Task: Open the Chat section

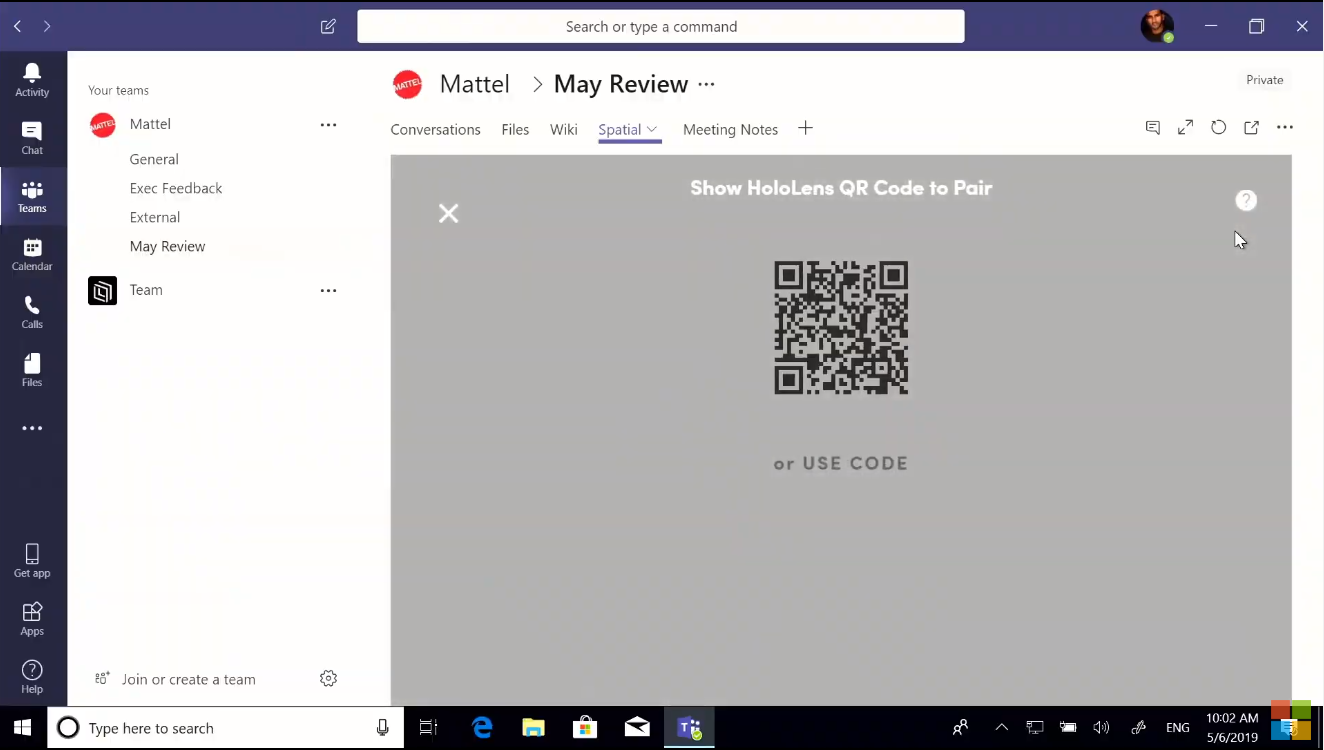Action: (x=32, y=138)
